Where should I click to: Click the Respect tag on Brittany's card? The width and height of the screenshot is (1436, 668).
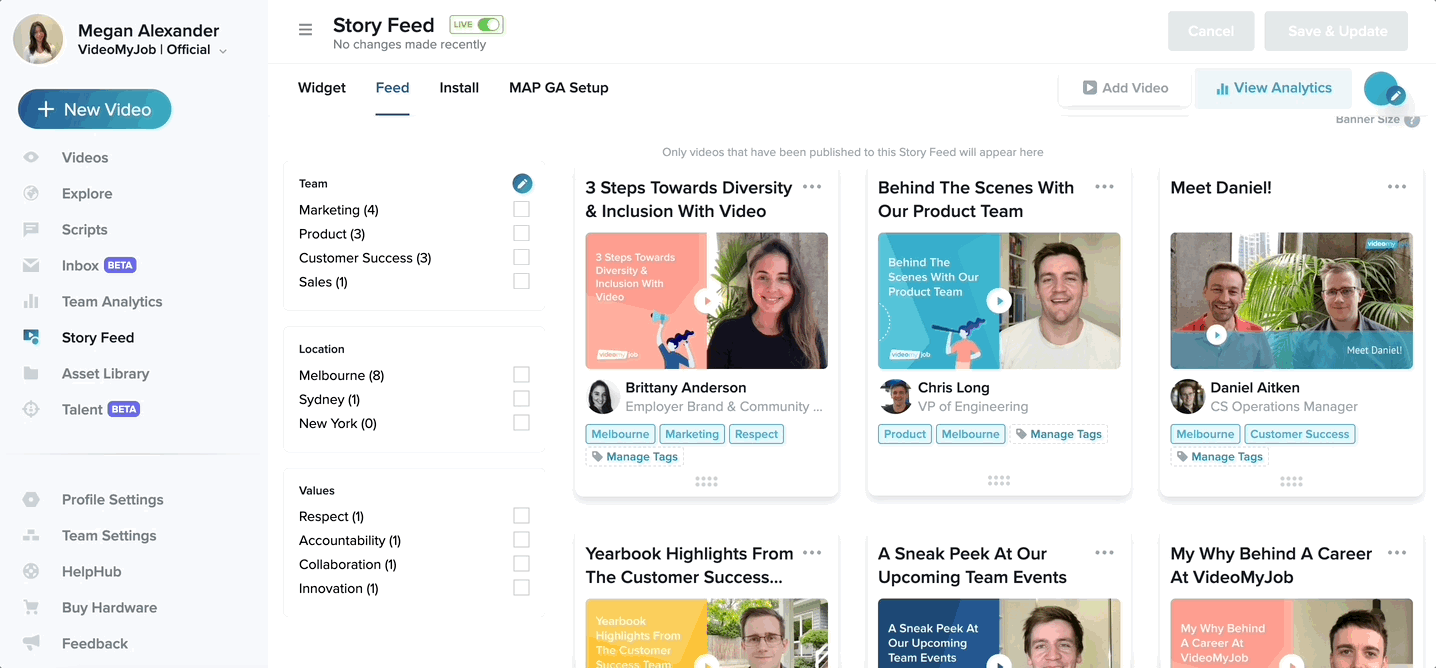coord(756,434)
